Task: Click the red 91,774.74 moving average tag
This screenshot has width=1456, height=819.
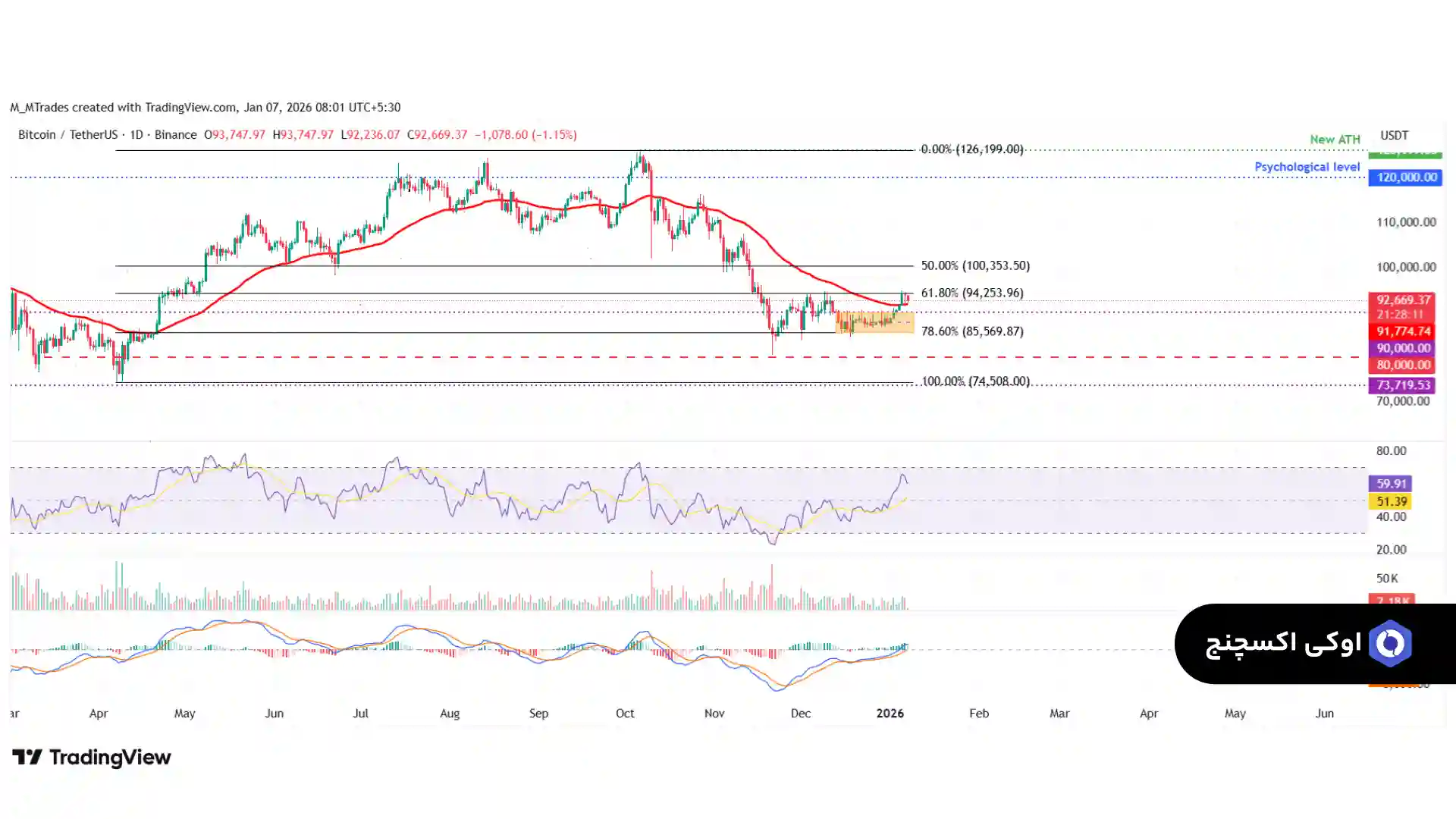Action: (x=1402, y=331)
